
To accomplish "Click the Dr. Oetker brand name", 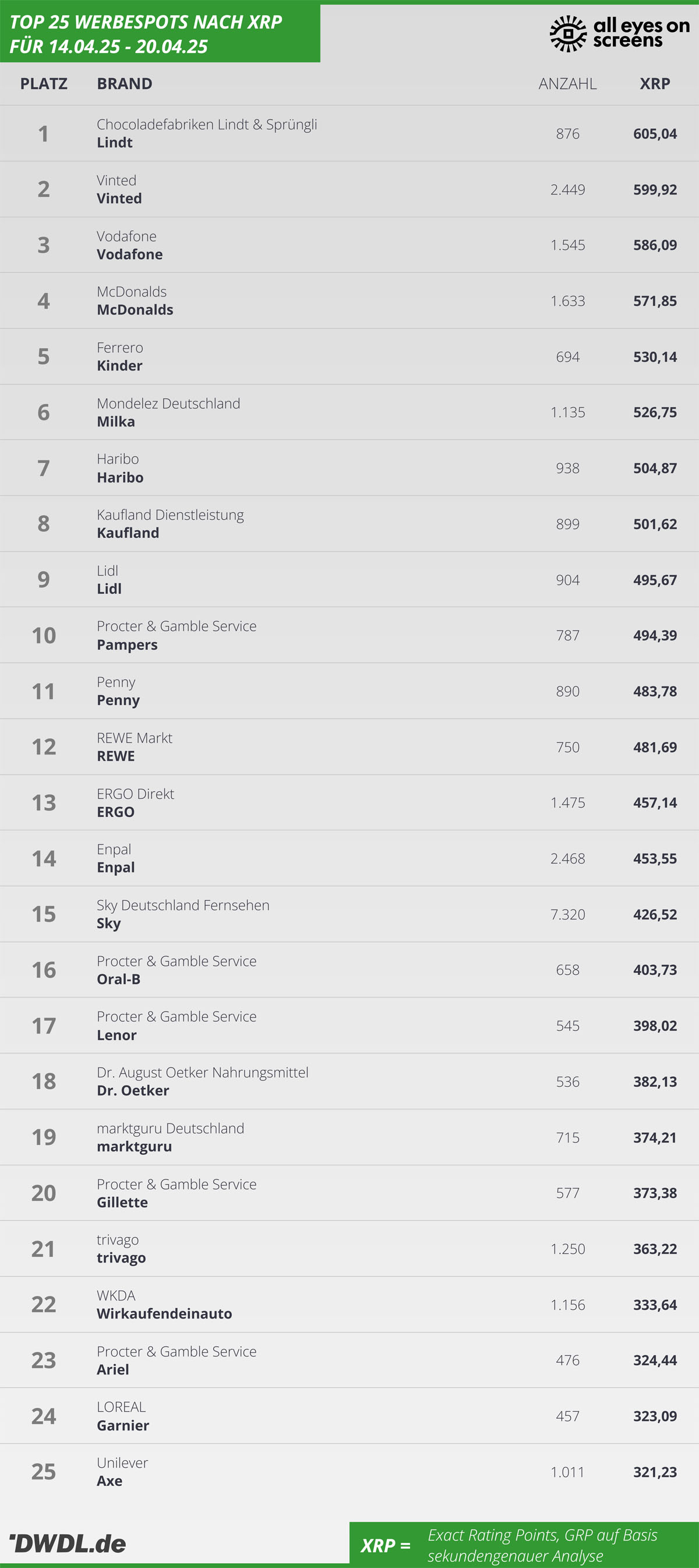I will coord(133,1090).
